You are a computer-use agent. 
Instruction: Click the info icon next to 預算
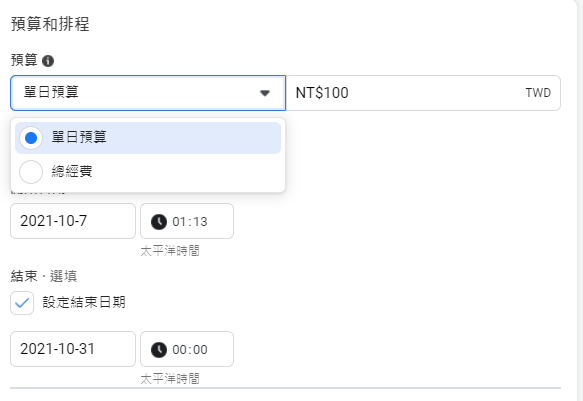click(x=48, y=61)
